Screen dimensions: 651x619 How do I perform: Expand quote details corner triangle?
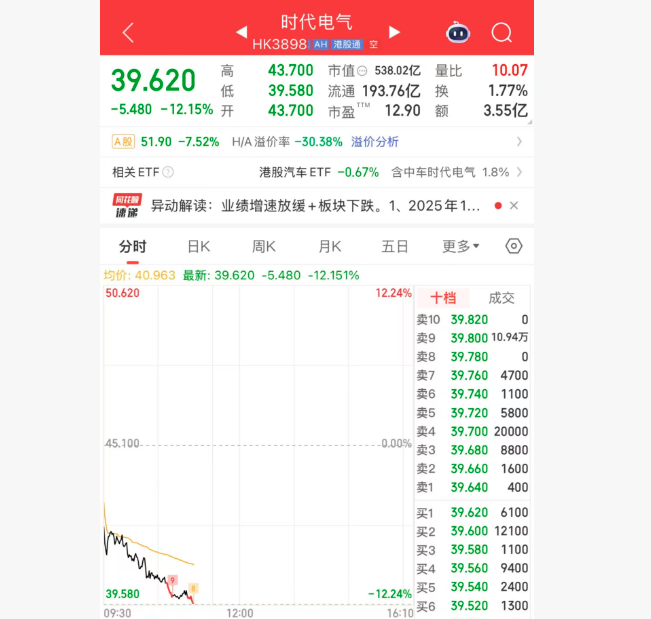click(529, 122)
